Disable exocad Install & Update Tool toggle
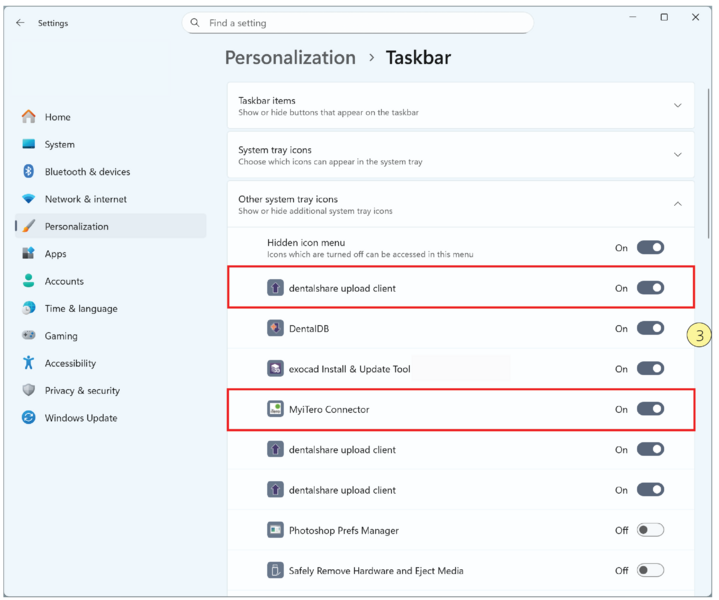Screen dimensions: 719x600 (650, 368)
